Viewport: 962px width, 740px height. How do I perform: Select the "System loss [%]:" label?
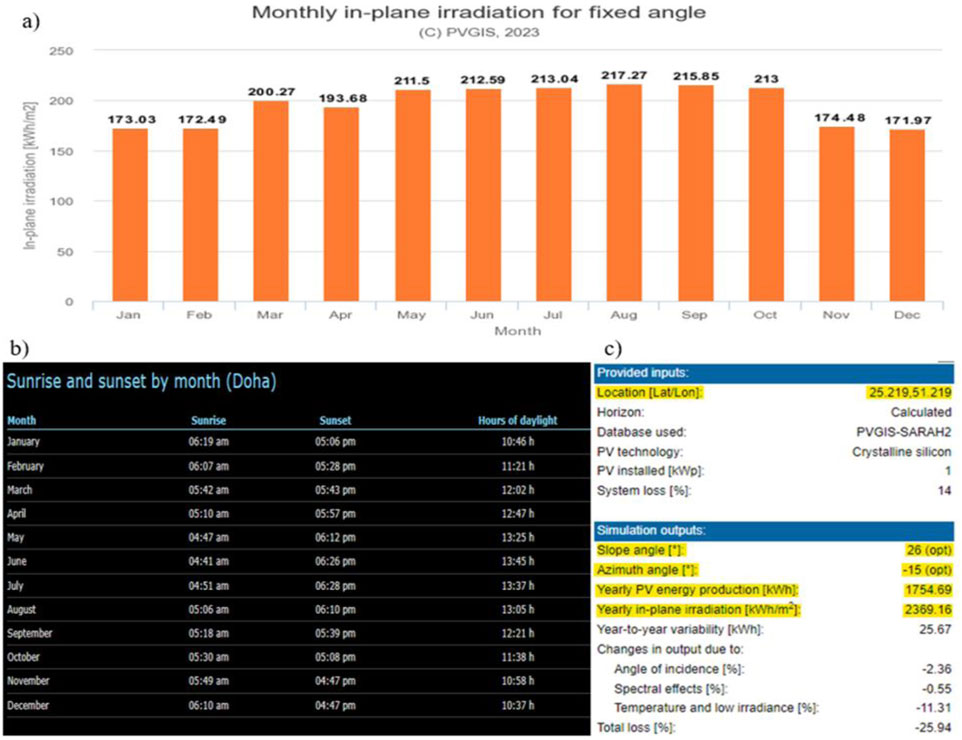click(644, 491)
